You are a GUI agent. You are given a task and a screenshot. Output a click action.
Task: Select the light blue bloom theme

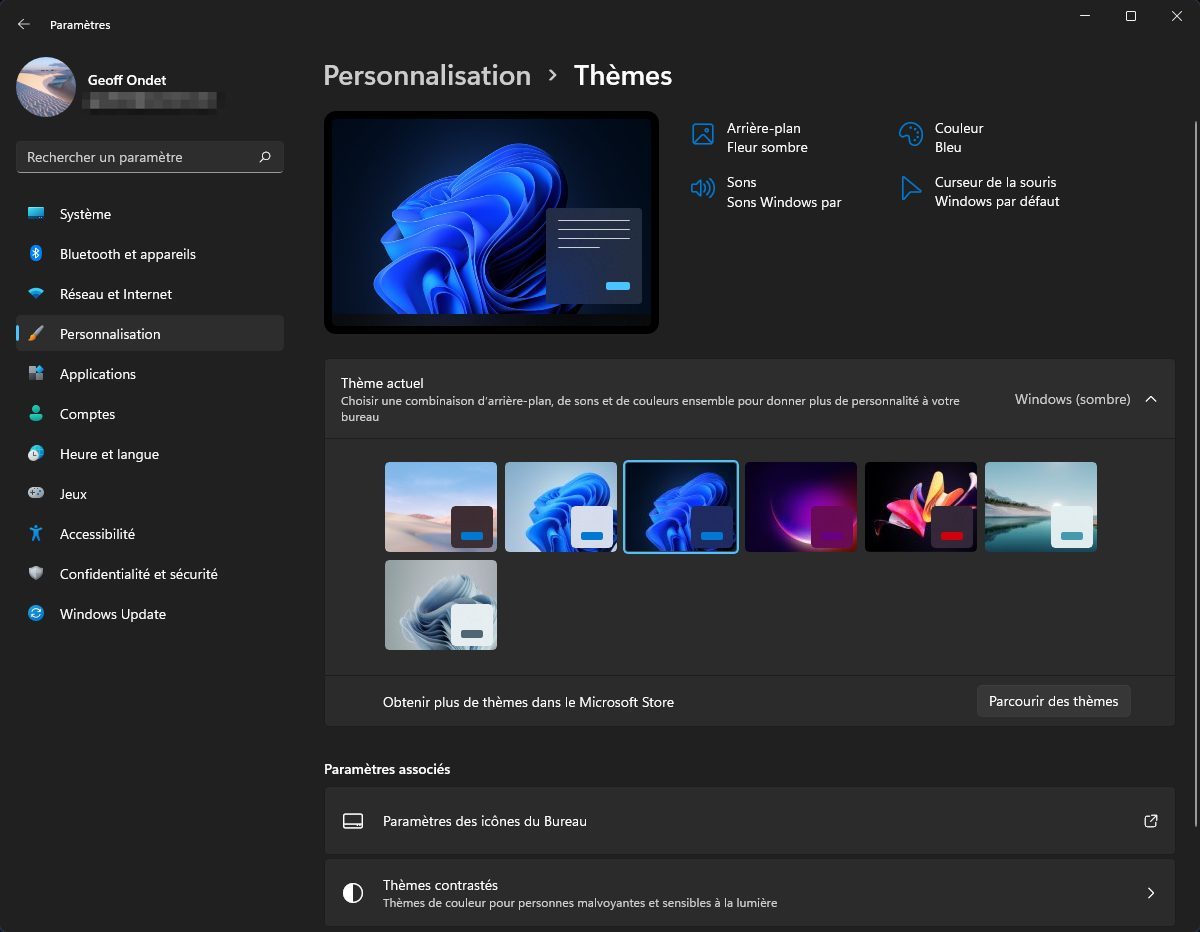tap(561, 507)
